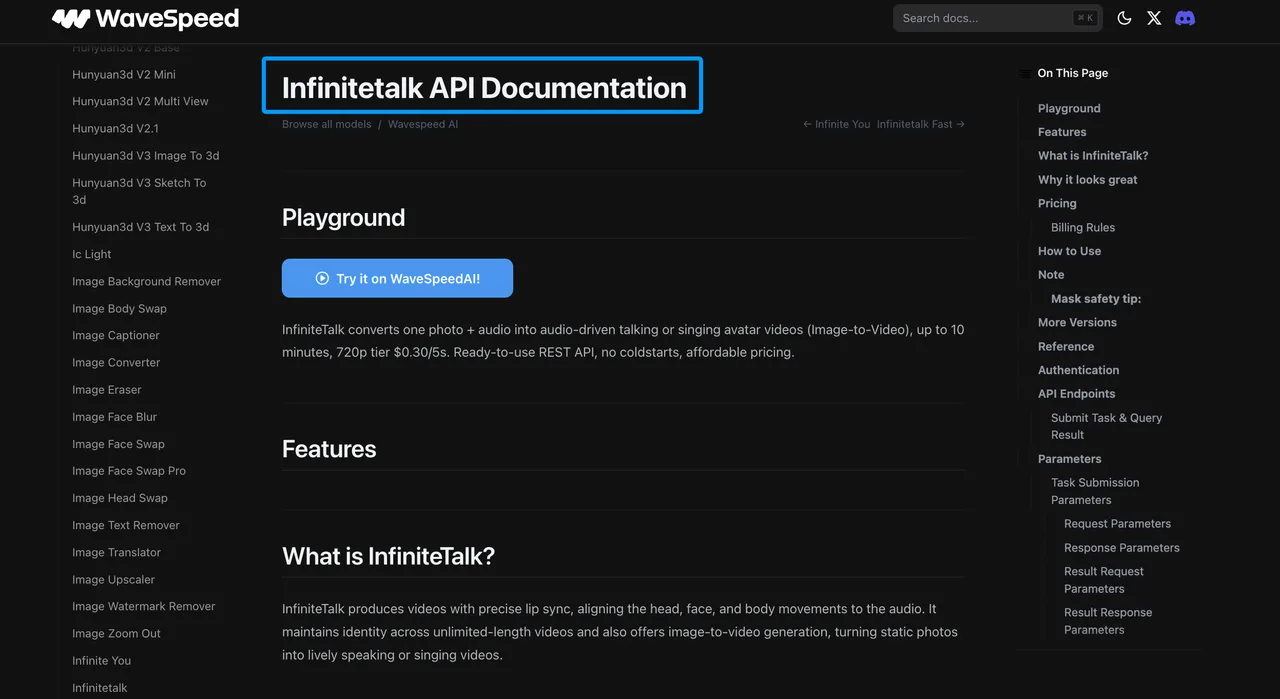Jump to Result Response Parameters anchor
This screenshot has height=699, width=1280.
(x=1108, y=621)
